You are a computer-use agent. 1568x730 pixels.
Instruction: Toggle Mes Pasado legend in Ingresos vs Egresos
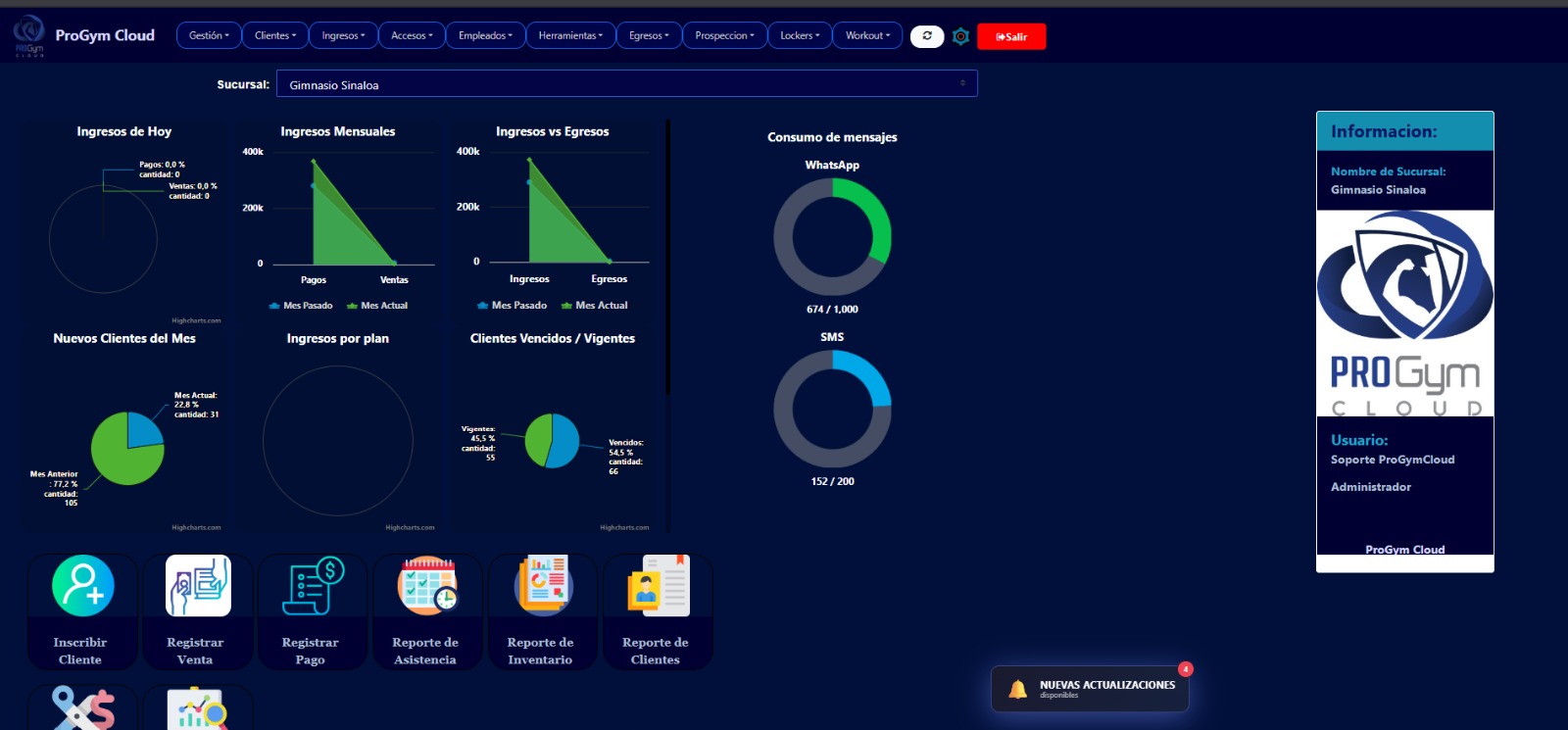click(512, 306)
